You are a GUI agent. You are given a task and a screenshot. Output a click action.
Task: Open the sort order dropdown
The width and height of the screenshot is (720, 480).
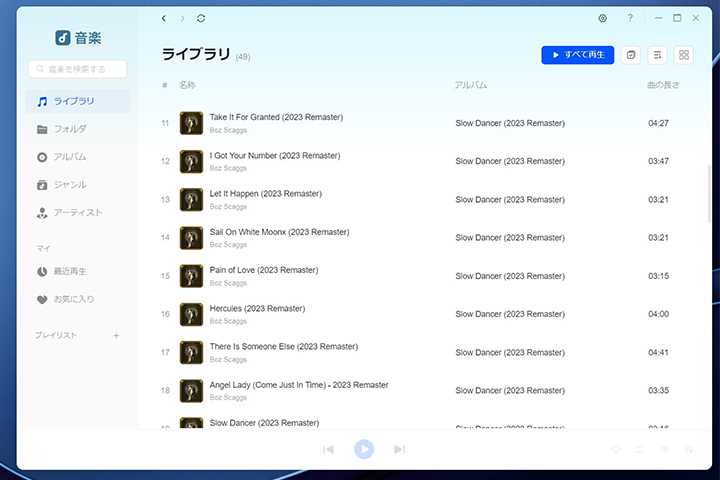(x=657, y=55)
